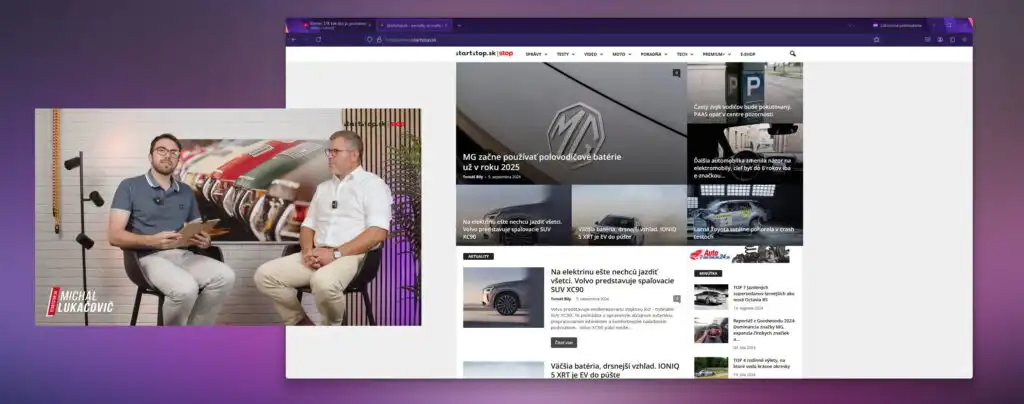
Task: Open the search magnifier icon on startstop.sk
Action: [x=792, y=54]
